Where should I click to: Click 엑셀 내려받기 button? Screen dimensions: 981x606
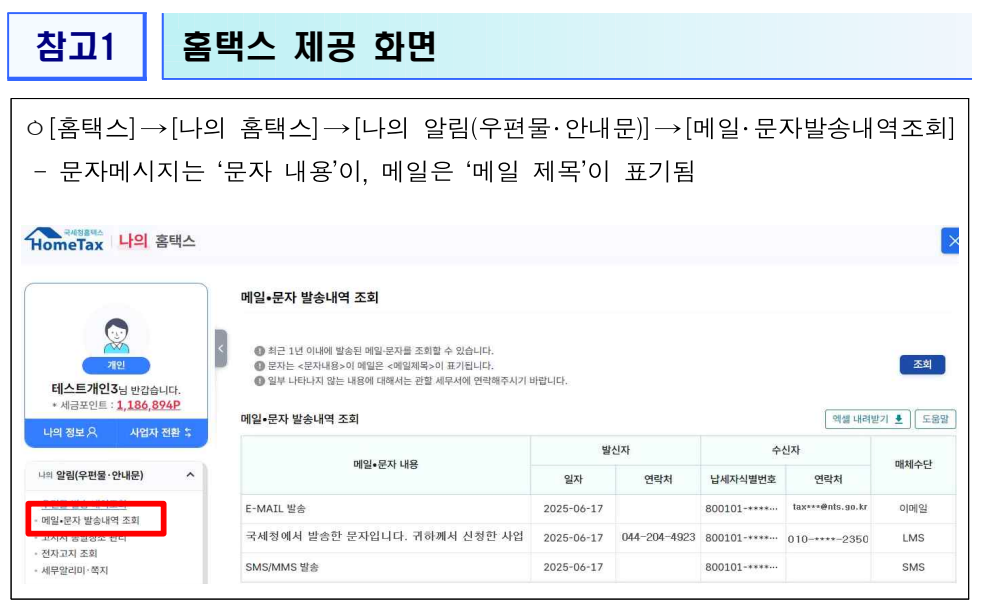(867, 419)
